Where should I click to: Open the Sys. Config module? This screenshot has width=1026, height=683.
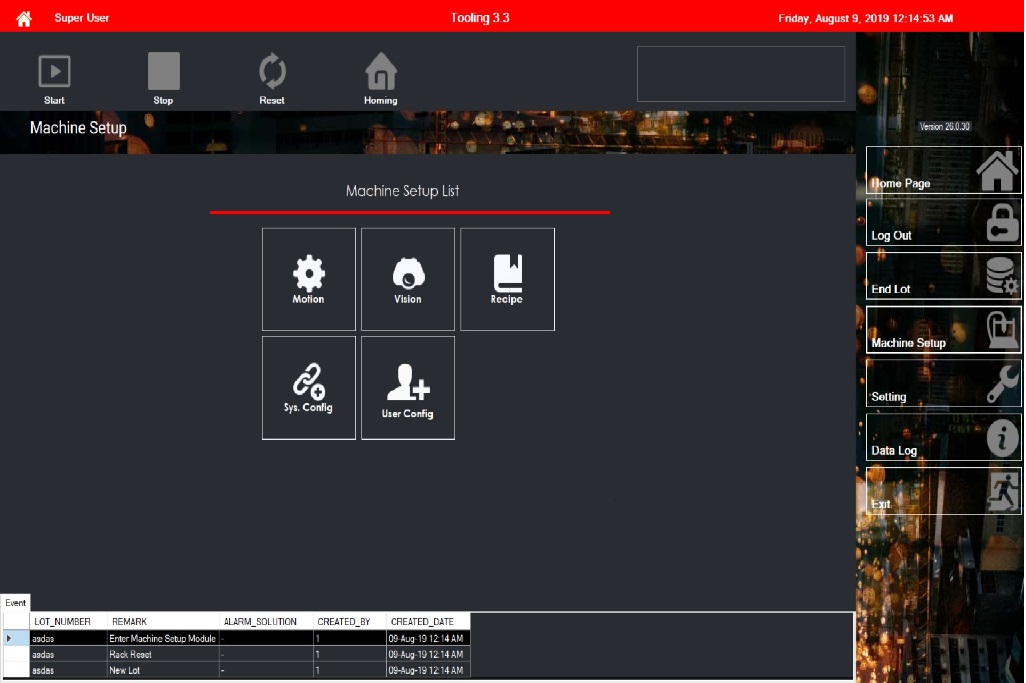click(308, 387)
